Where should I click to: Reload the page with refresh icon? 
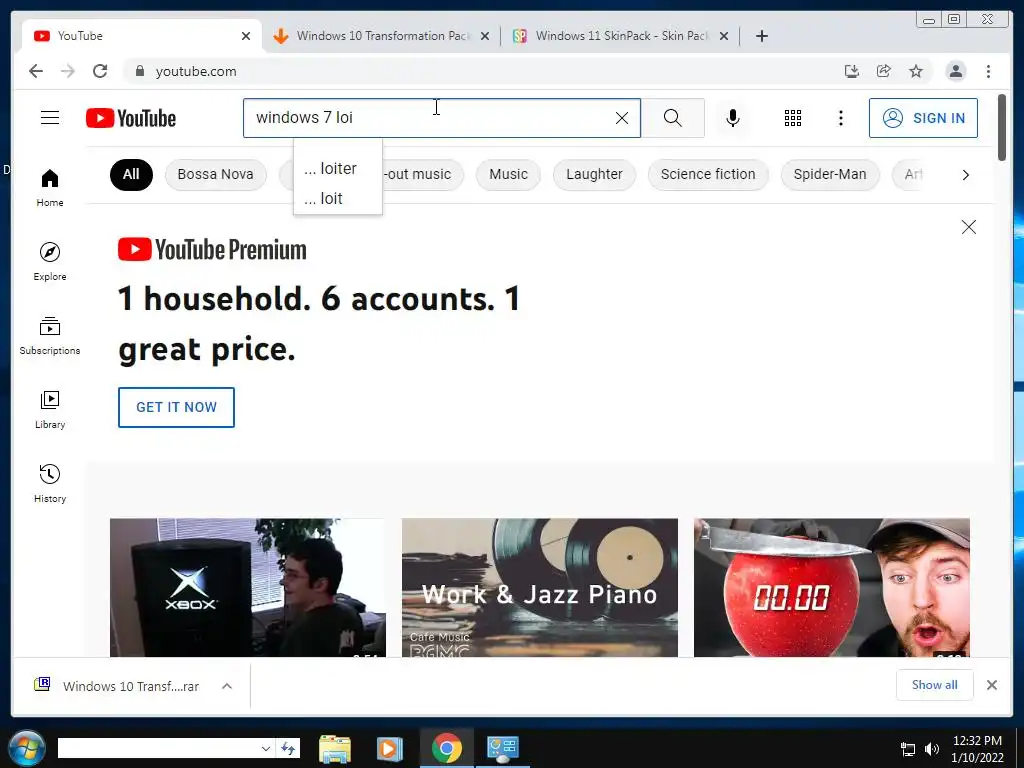point(100,71)
